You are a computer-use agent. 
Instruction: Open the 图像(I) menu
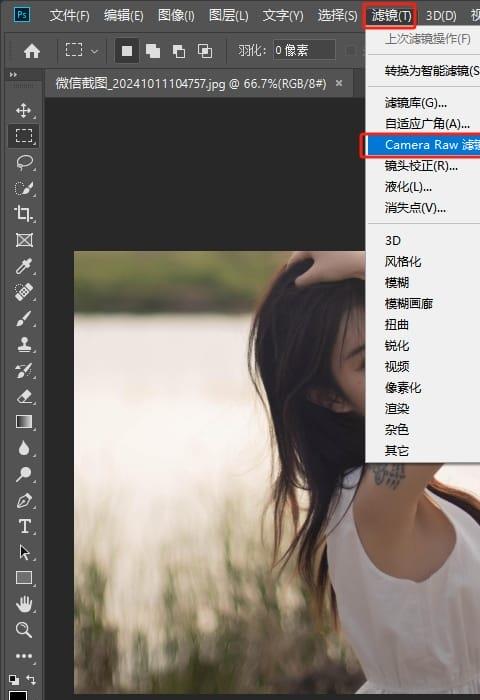[x=176, y=16]
